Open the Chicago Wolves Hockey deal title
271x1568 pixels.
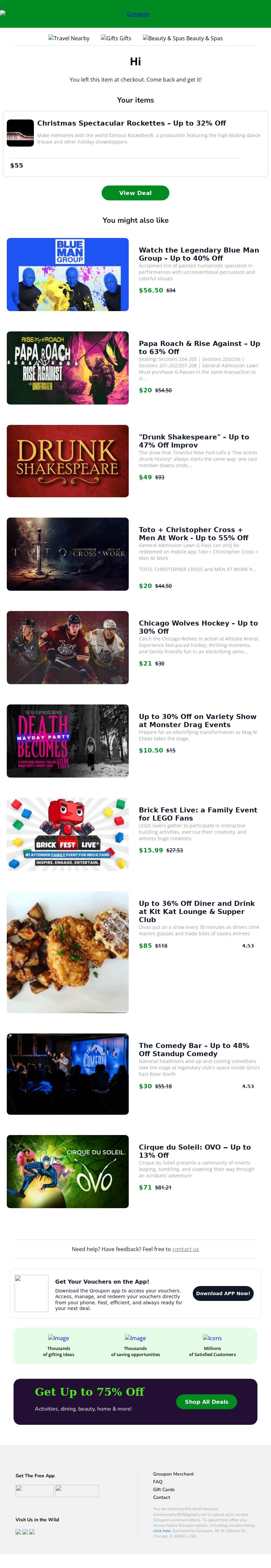[198, 627]
